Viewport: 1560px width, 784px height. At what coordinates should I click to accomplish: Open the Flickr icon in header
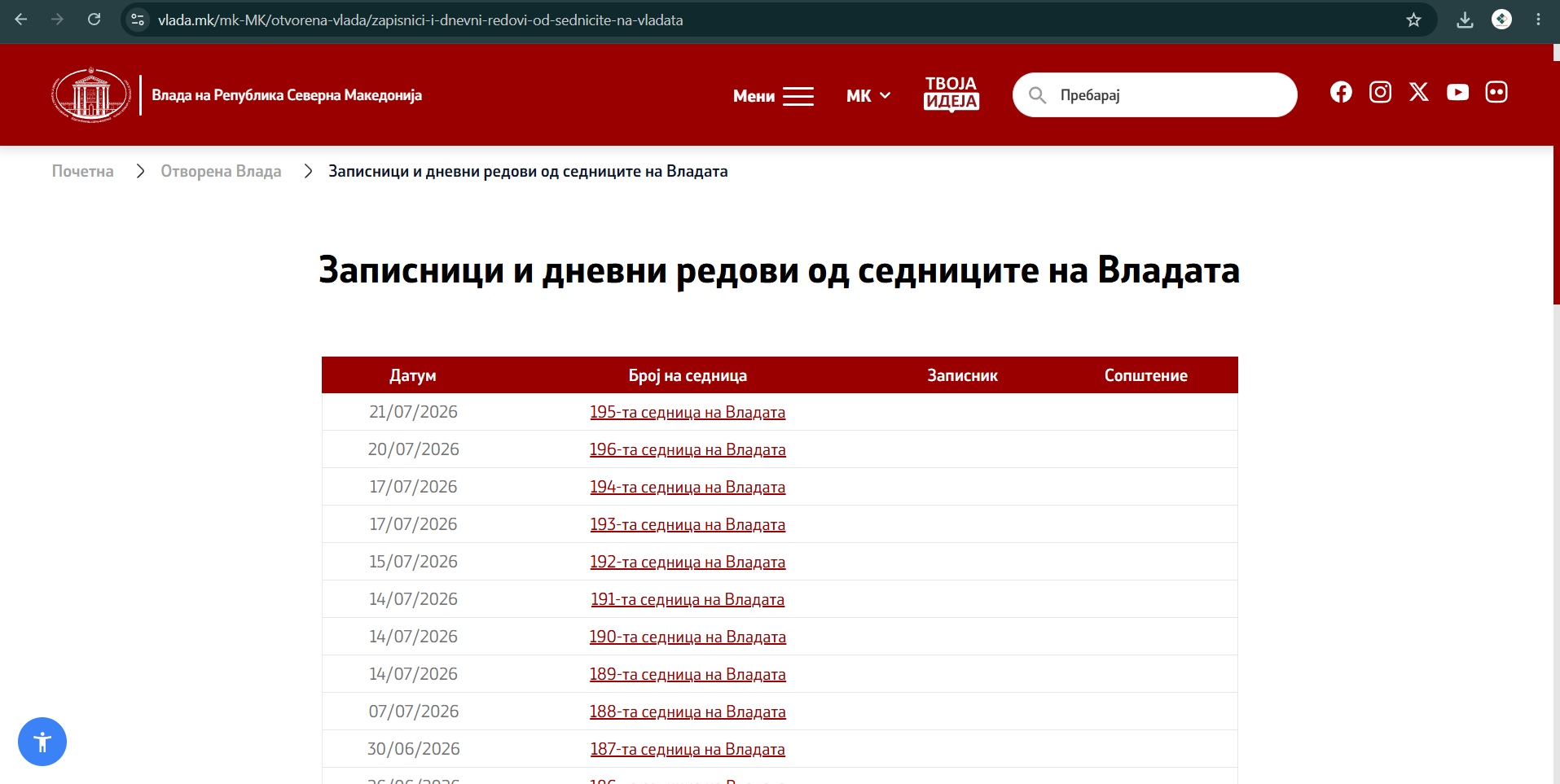[1496, 92]
